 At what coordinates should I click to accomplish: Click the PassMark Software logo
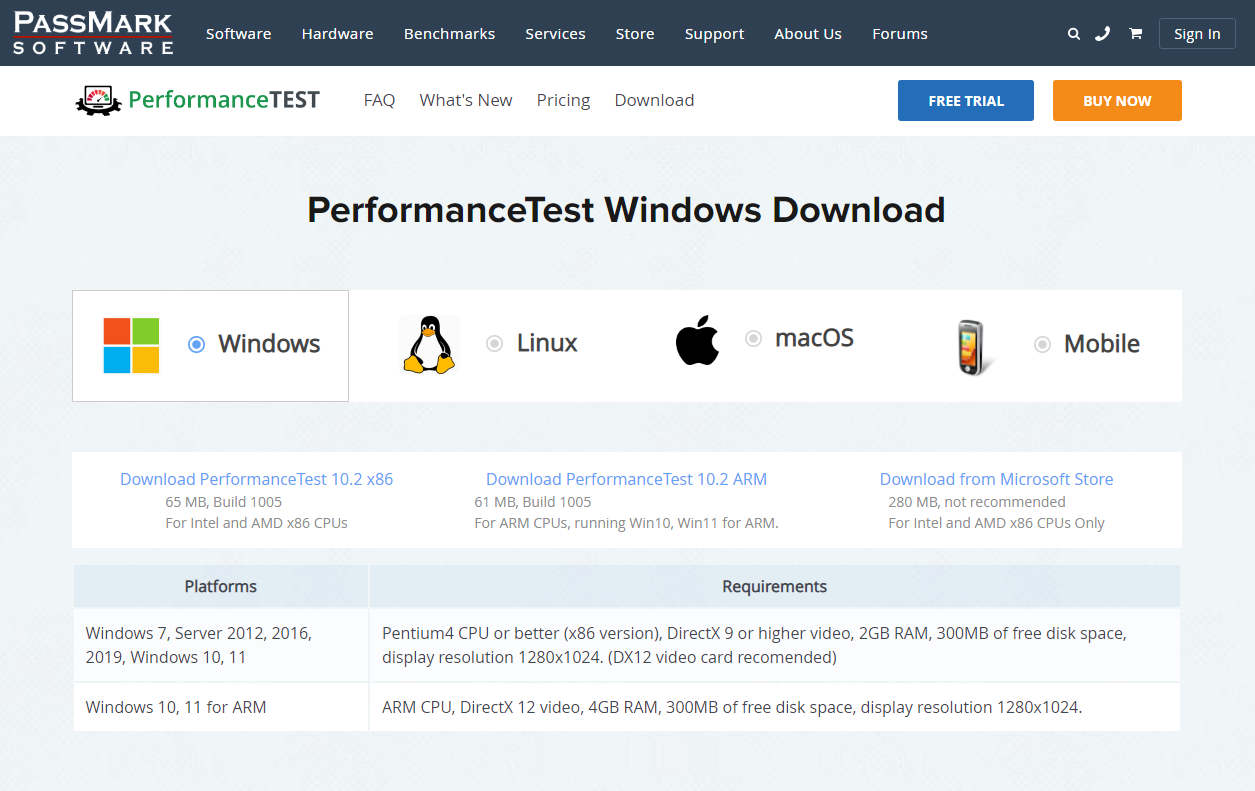[93, 33]
